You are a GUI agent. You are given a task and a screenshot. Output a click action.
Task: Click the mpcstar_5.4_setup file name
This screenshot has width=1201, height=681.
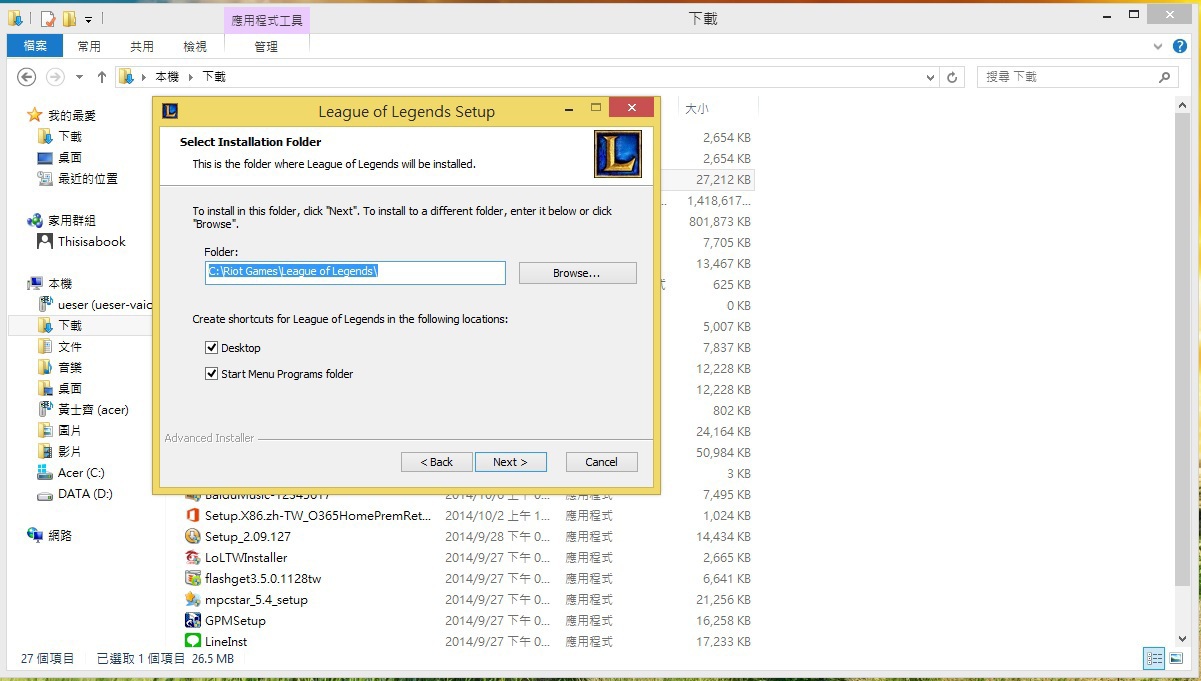coord(256,600)
